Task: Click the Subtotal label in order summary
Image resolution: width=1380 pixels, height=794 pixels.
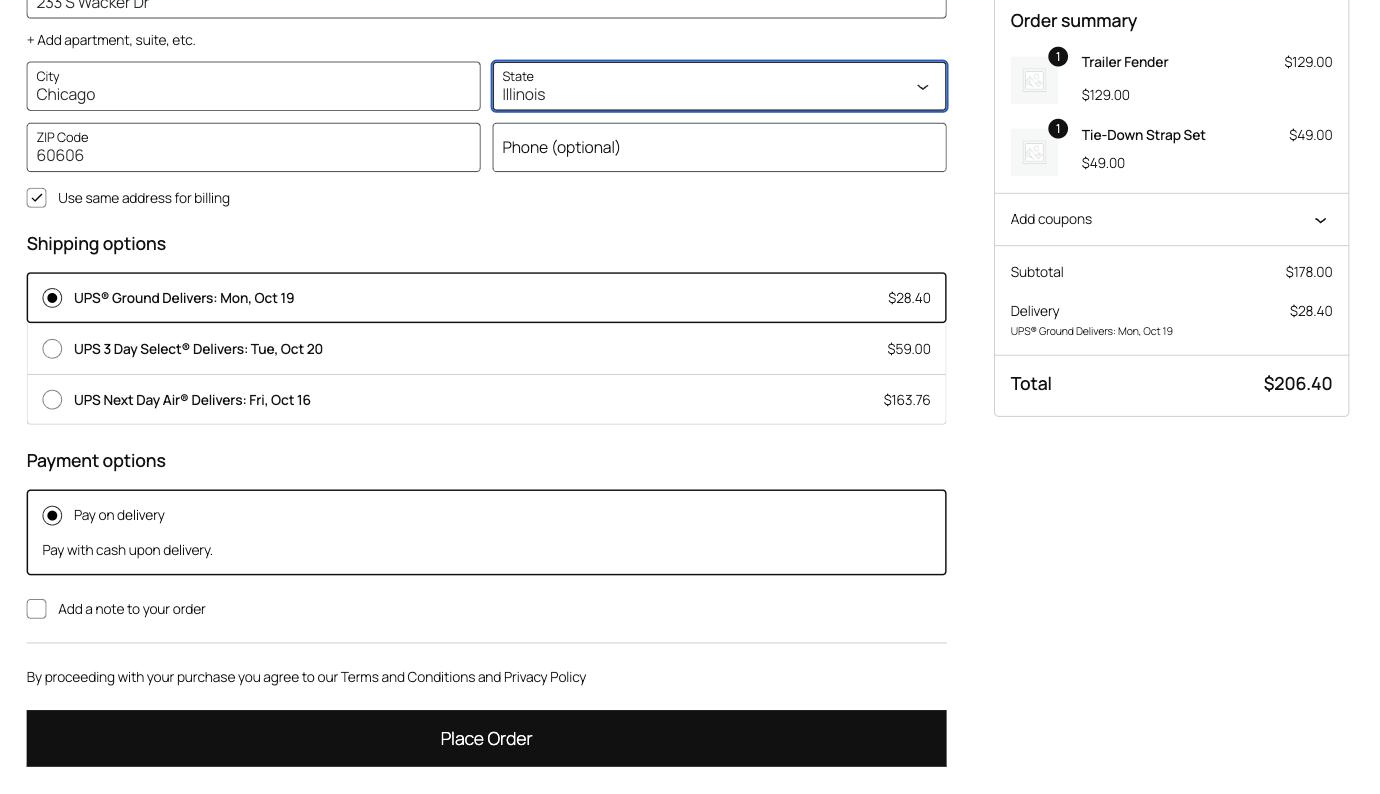Action: point(1037,272)
